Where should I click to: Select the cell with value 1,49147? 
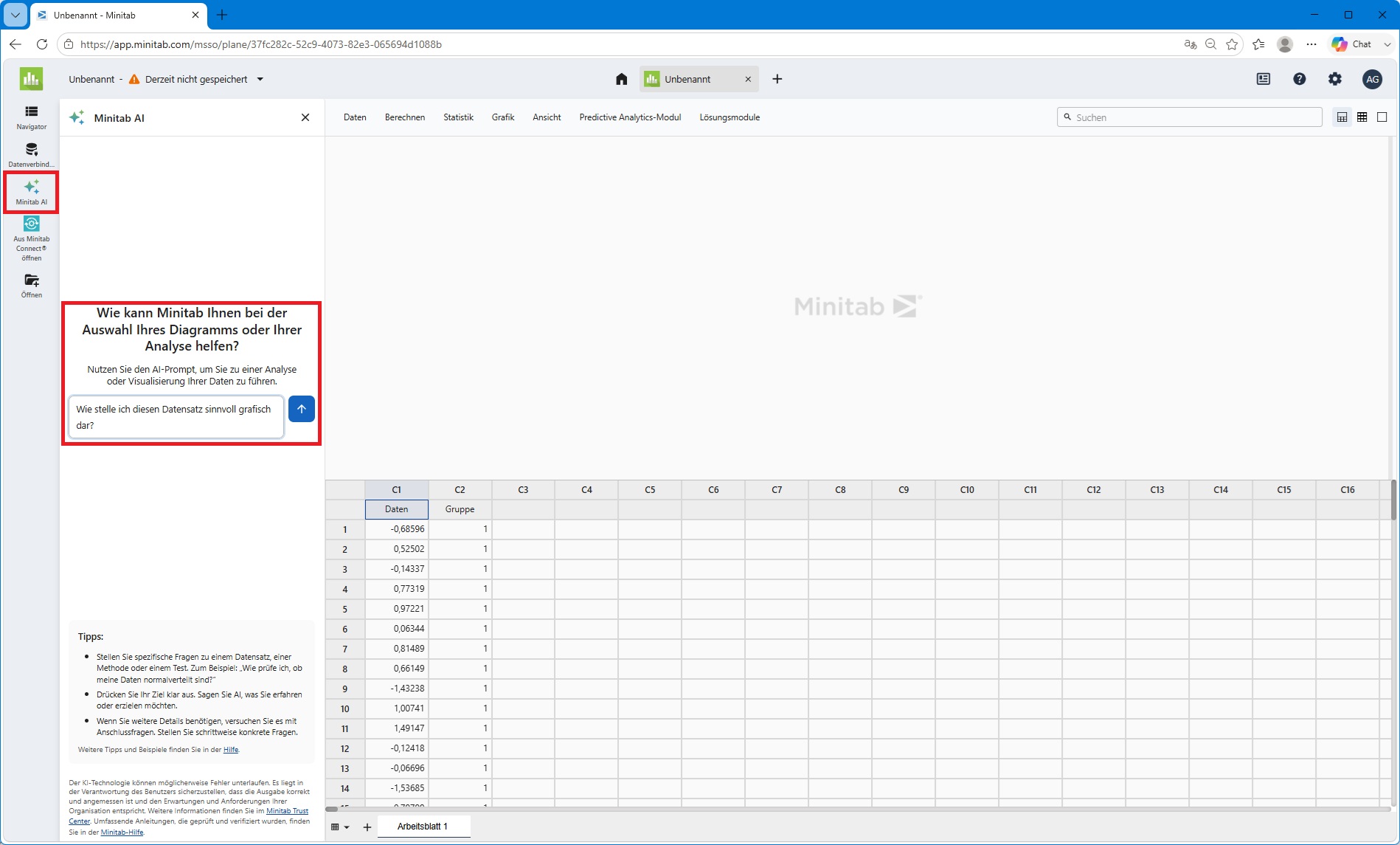pyautogui.click(x=397, y=728)
